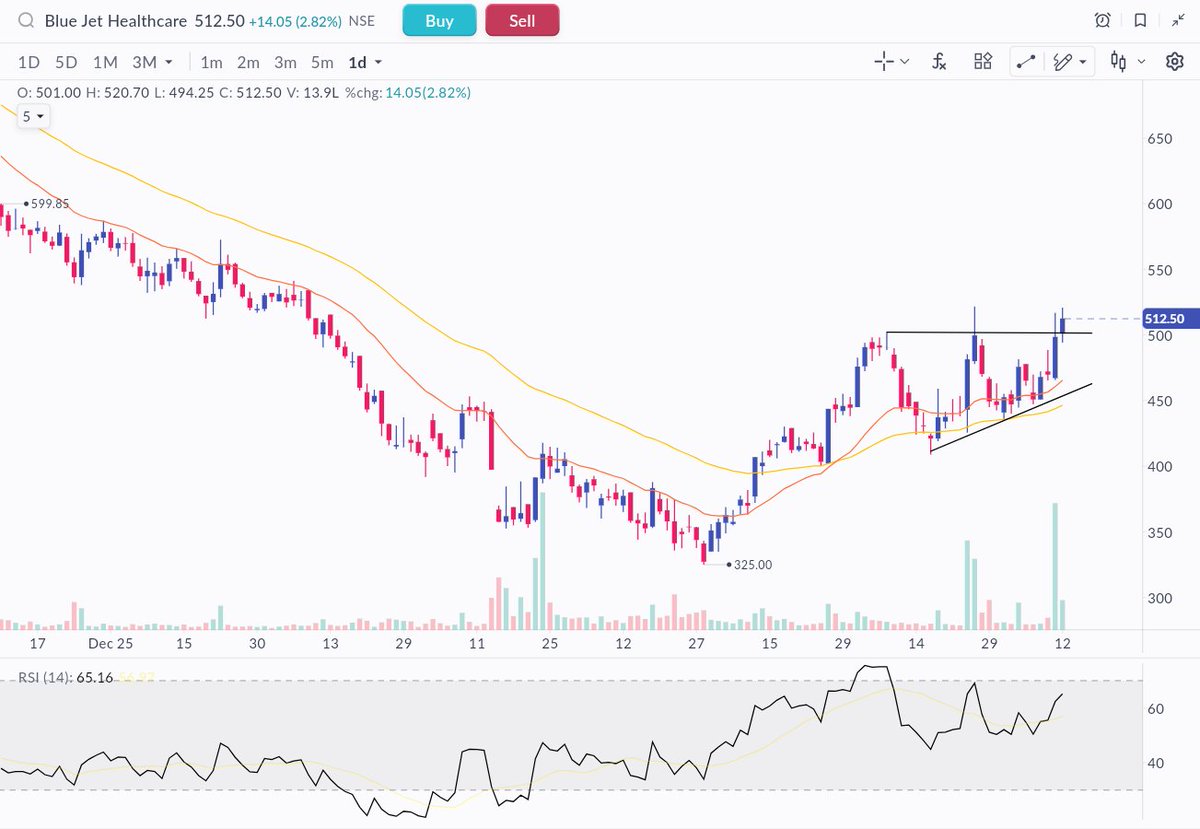Image resolution: width=1200 pixels, height=829 pixels.
Task: Click the search magnifier icon
Action: (x=25, y=20)
